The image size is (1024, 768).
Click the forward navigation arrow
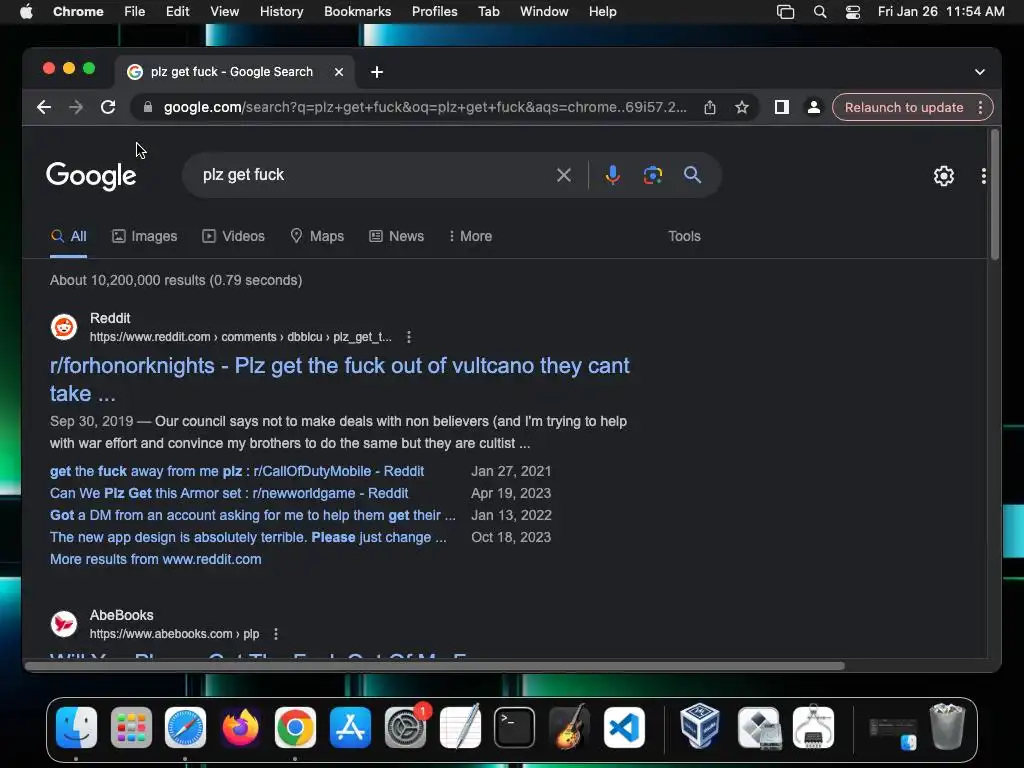point(76,107)
